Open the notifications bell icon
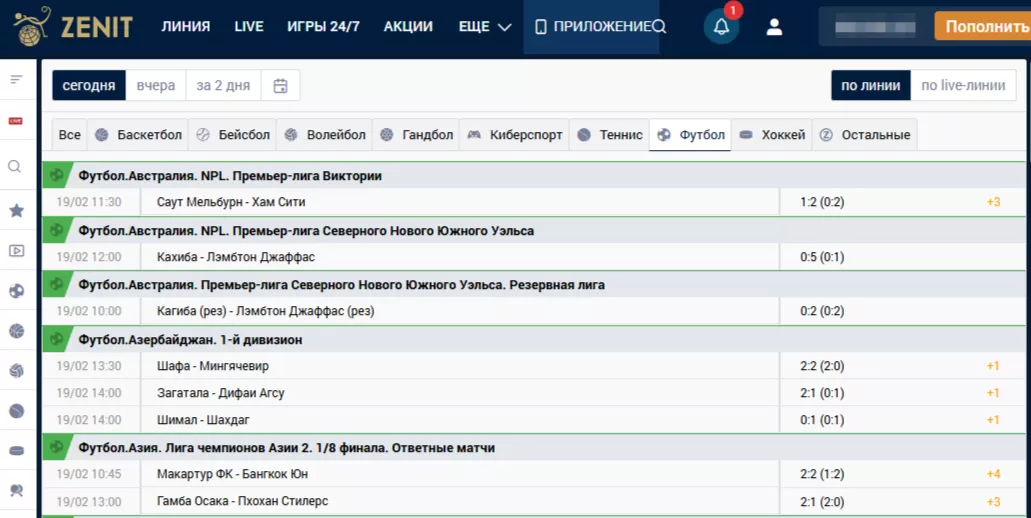The image size is (1031, 518). [720, 28]
